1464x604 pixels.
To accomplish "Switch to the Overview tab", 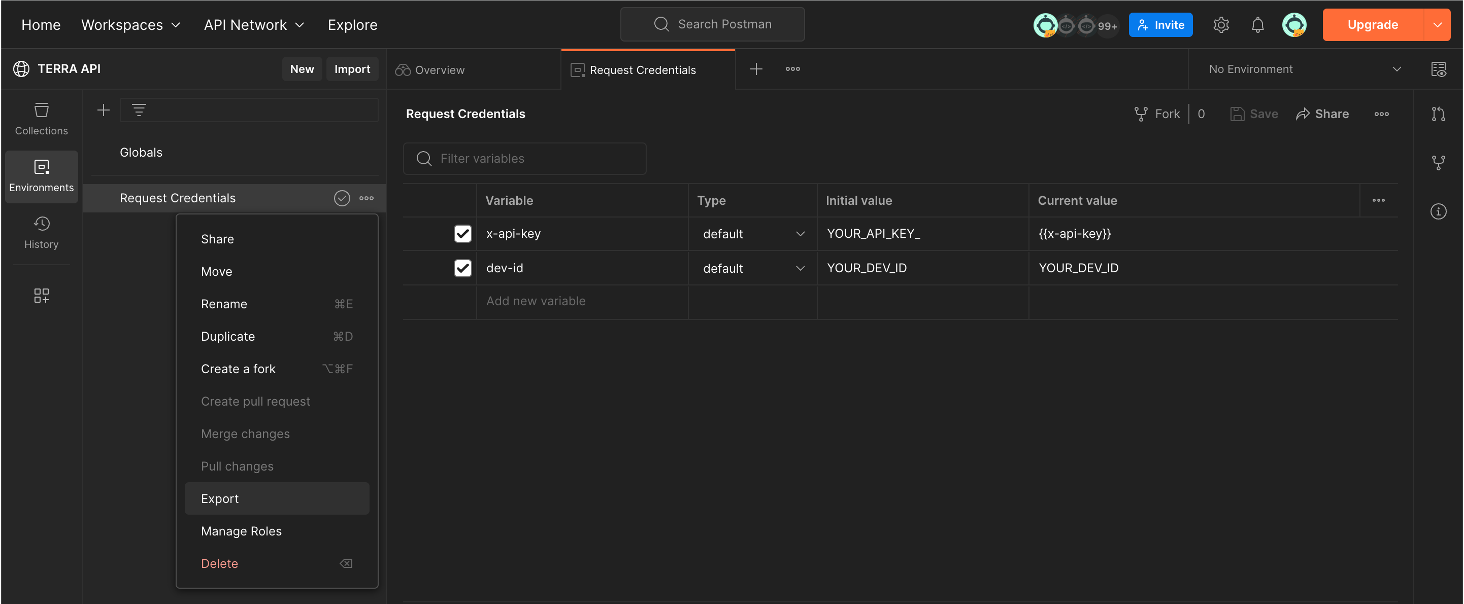I will click(x=430, y=70).
